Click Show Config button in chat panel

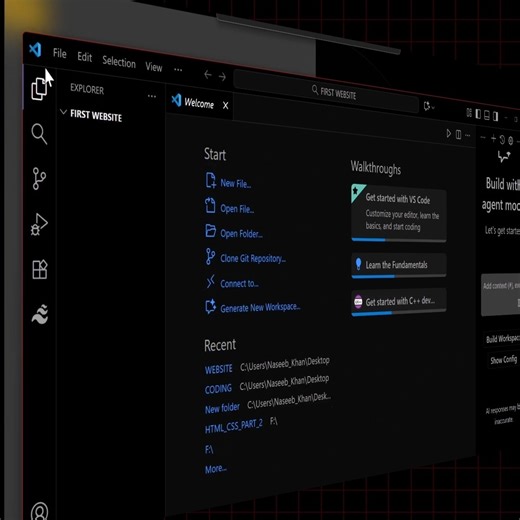click(x=503, y=360)
